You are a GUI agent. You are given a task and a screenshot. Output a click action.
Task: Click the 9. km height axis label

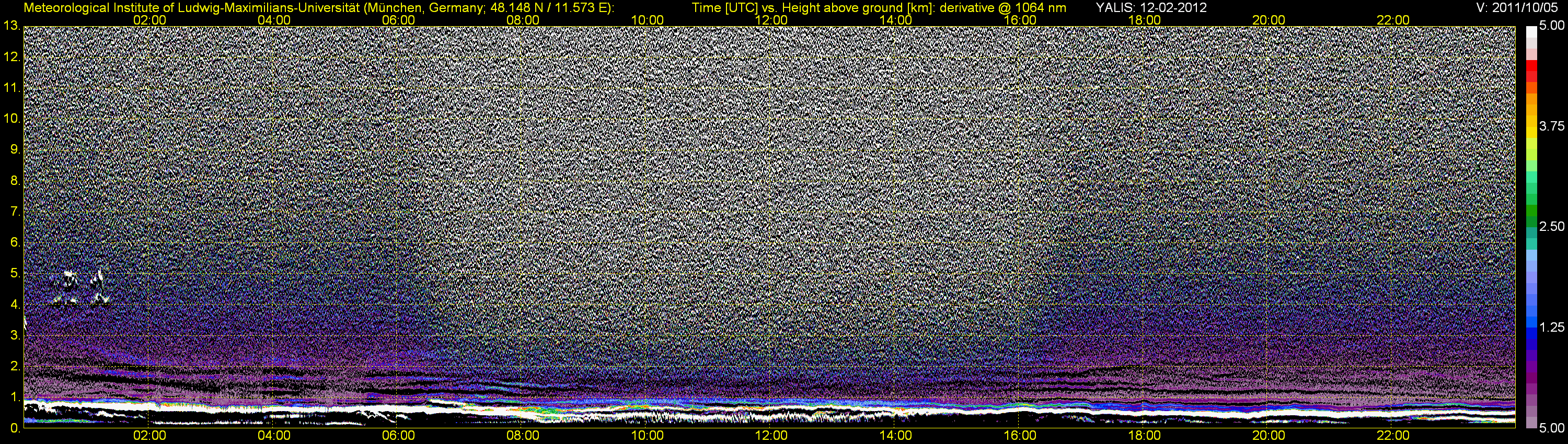pos(15,149)
